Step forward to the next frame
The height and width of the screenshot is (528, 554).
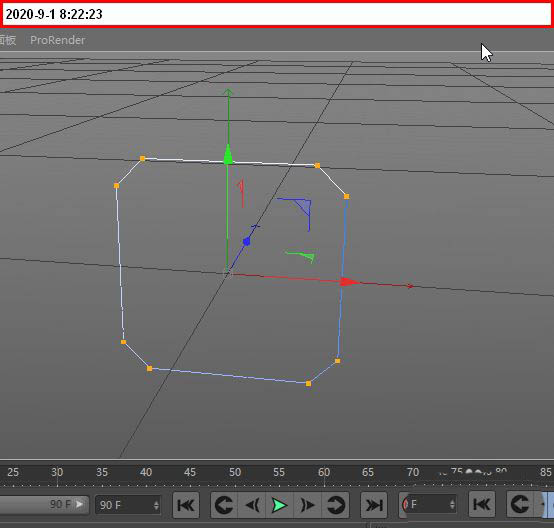[x=307, y=505]
